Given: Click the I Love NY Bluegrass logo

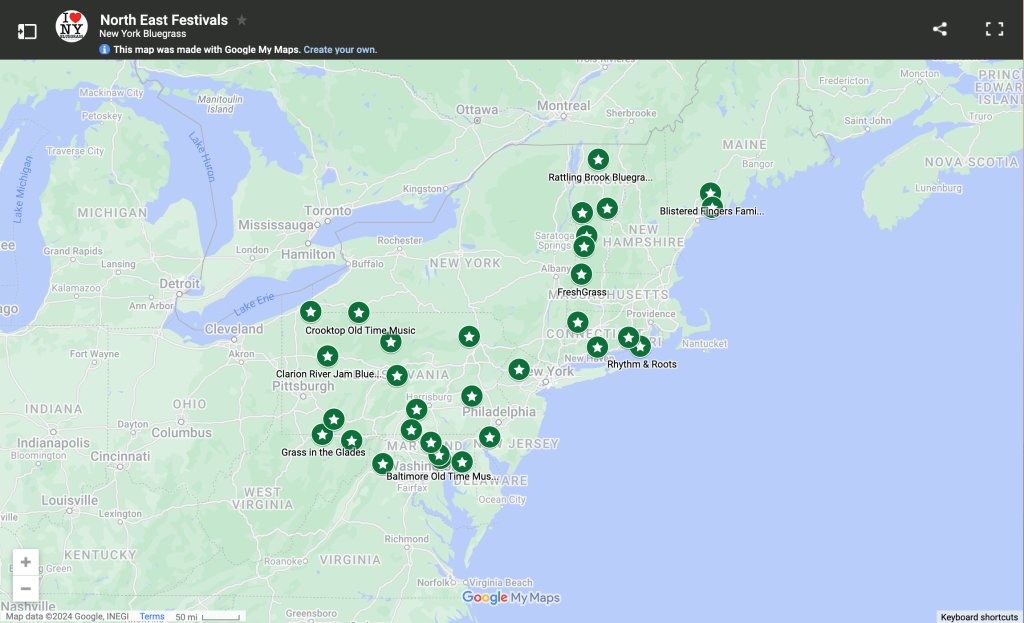Looking at the screenshot, I should click(x=72, y=27).
